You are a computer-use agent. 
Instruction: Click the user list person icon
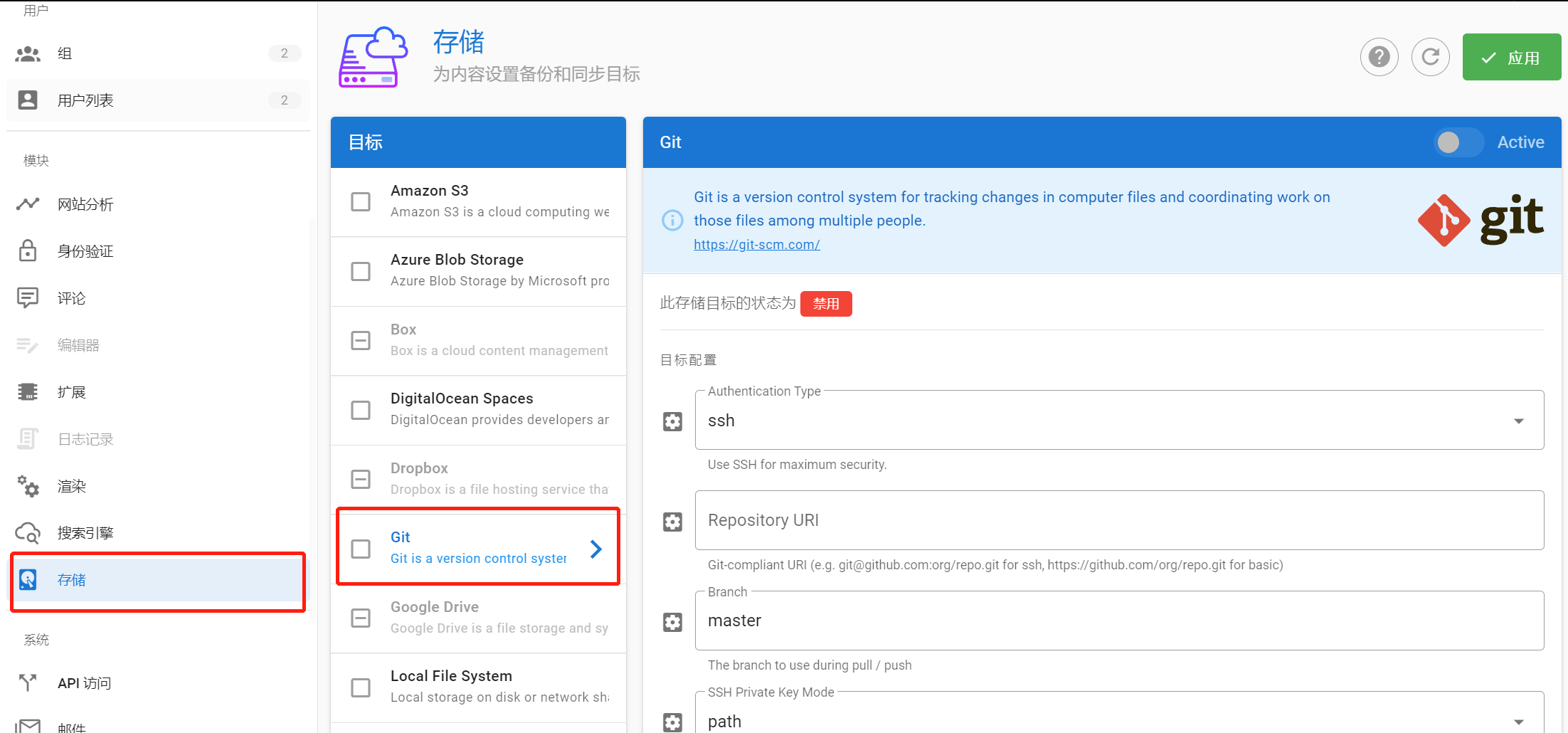[x=28, y=100]
